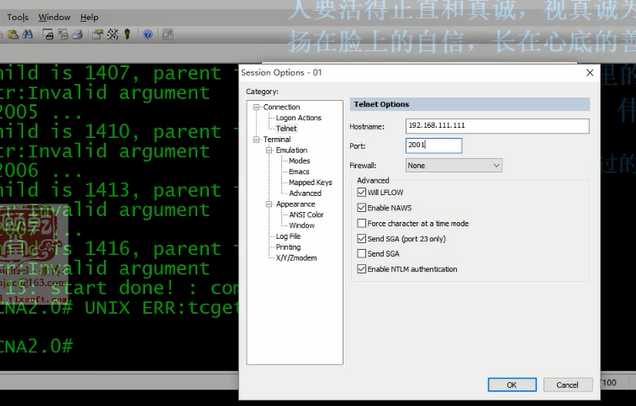
Task: Collapse the Connection tree node
Action: [256, 107]
